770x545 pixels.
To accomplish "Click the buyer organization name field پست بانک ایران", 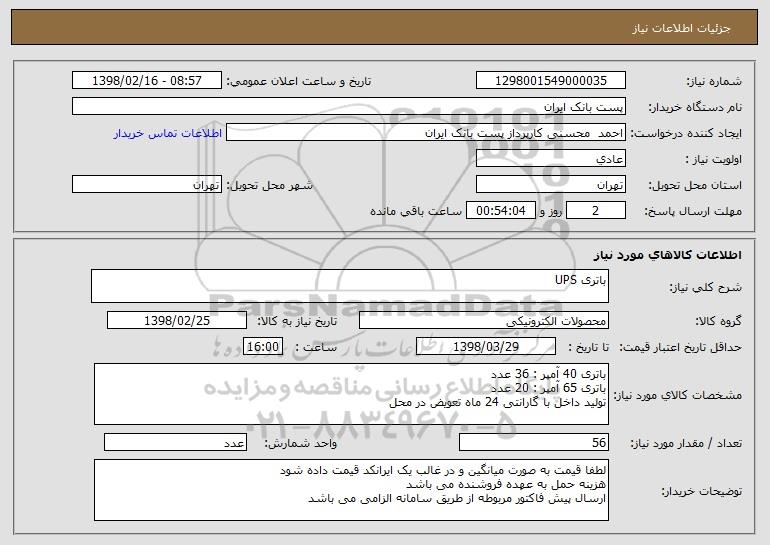I will click(x=349, y=107).
